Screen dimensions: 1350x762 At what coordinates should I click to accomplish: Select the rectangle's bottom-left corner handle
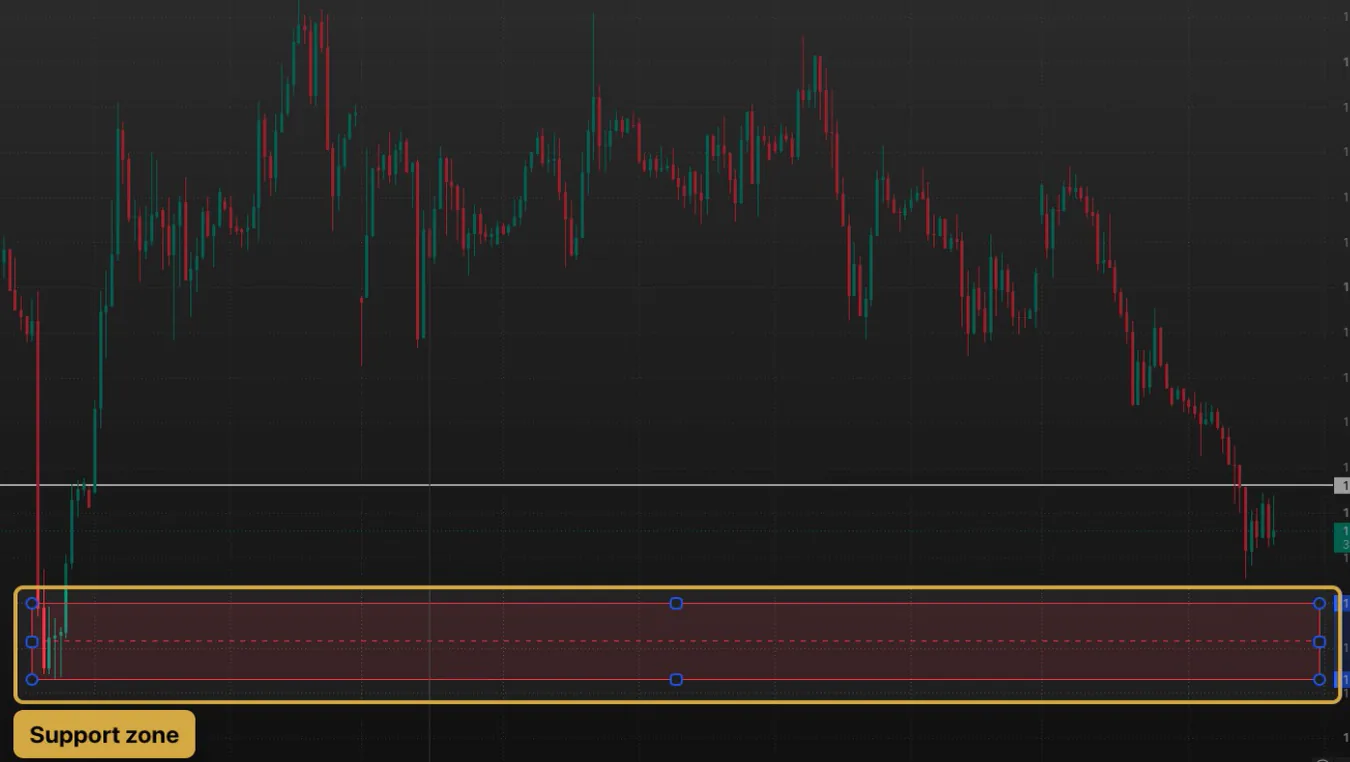pos(32,679)
